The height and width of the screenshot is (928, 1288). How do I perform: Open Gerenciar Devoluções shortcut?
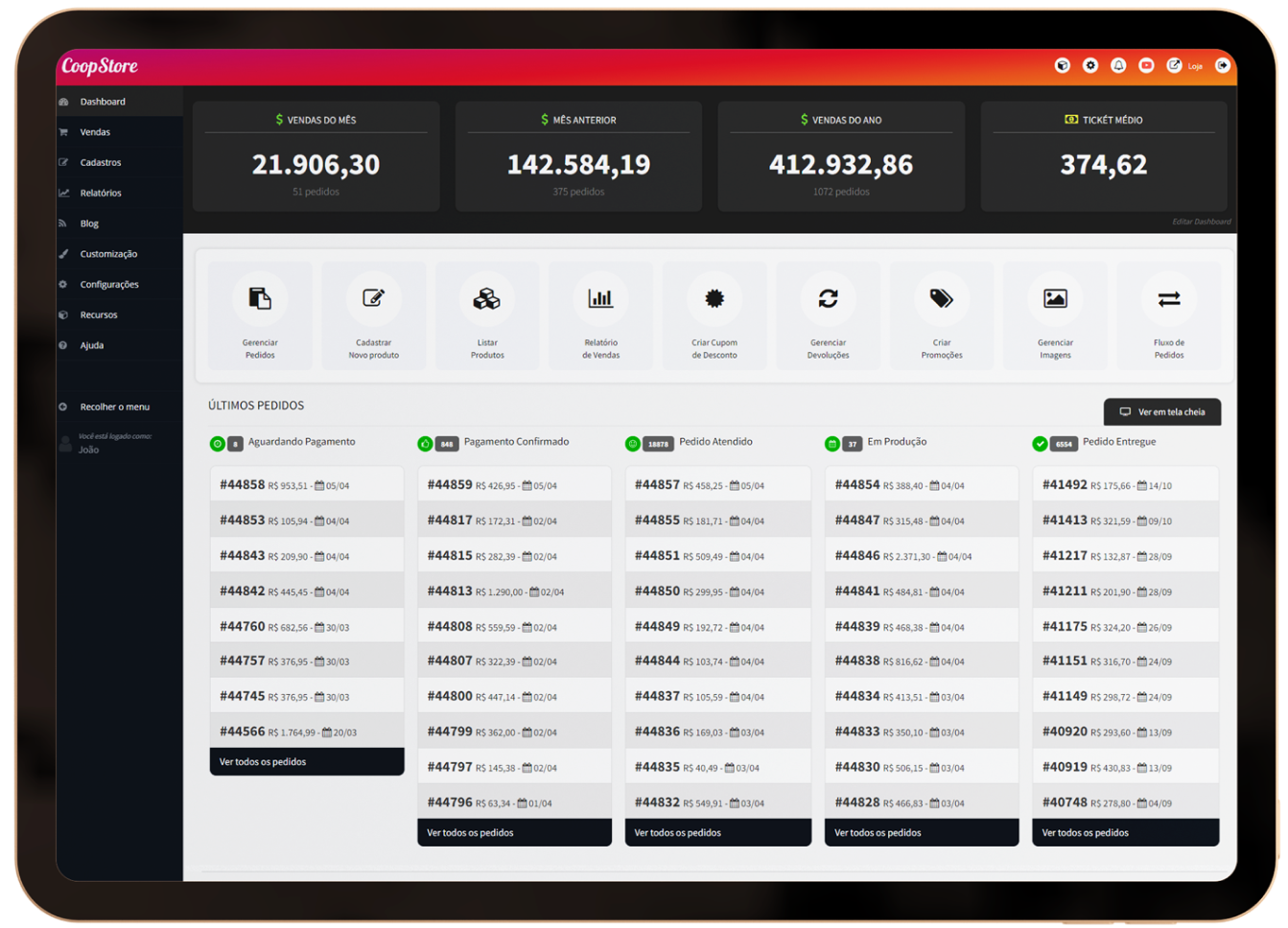click(x=828, y=315)
